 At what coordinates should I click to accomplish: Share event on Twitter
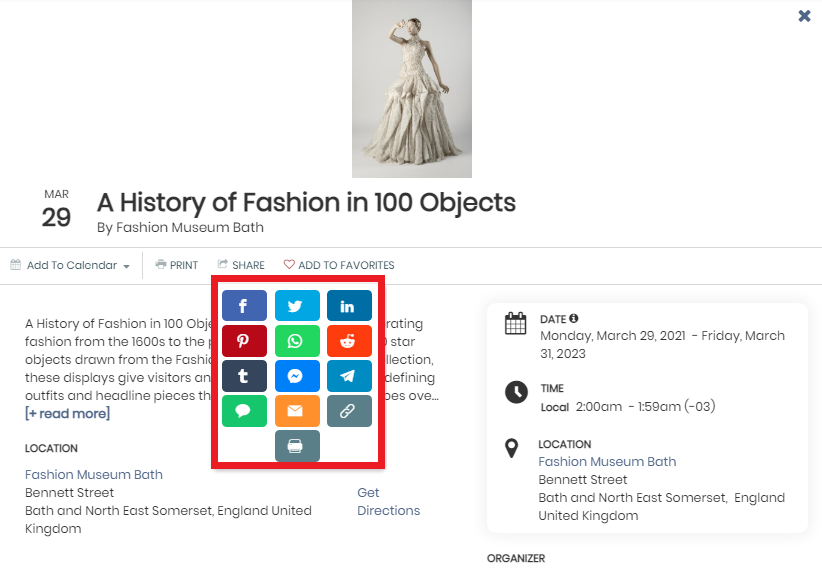(297, 306)
